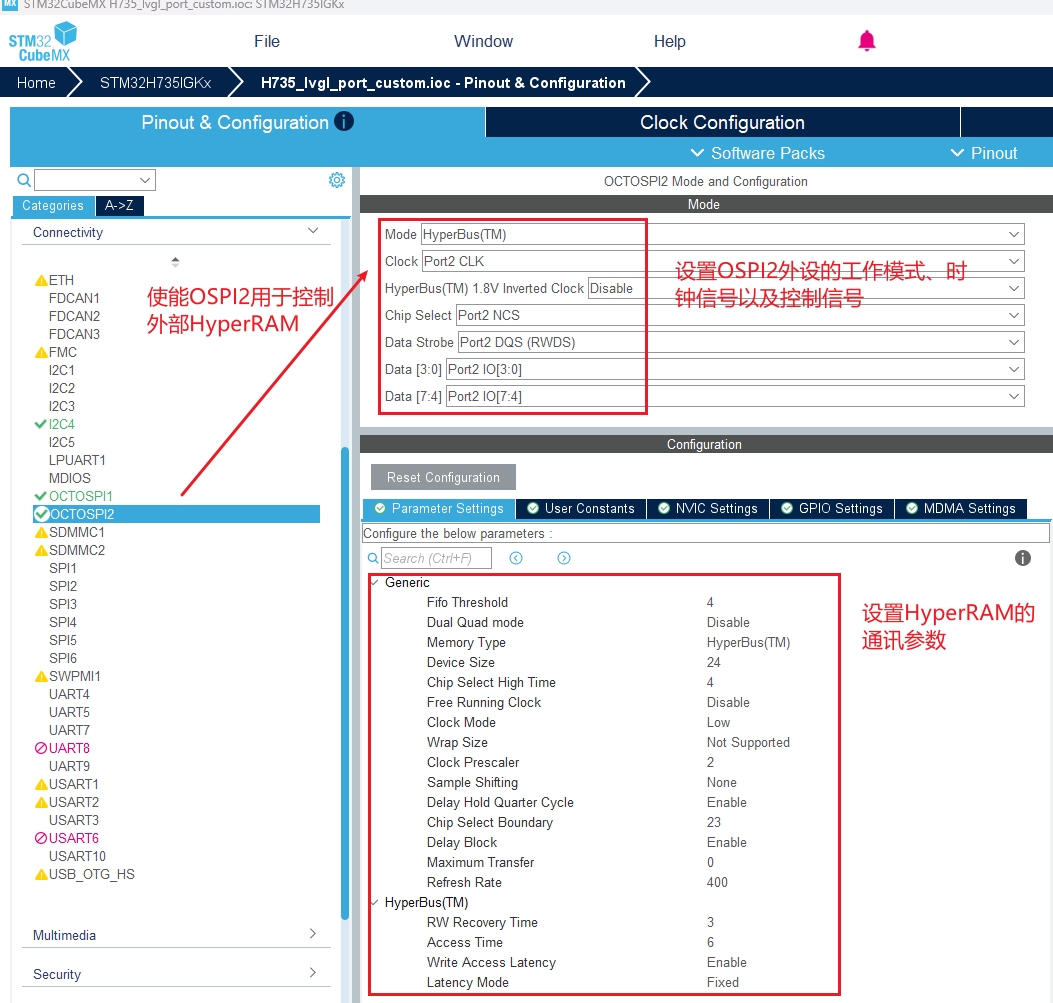The height and width of the screenshot is (1003, 1053).
Task: Select the Fifo Threshold value 4
Action: pyautogui.click(x=710, y=602)
